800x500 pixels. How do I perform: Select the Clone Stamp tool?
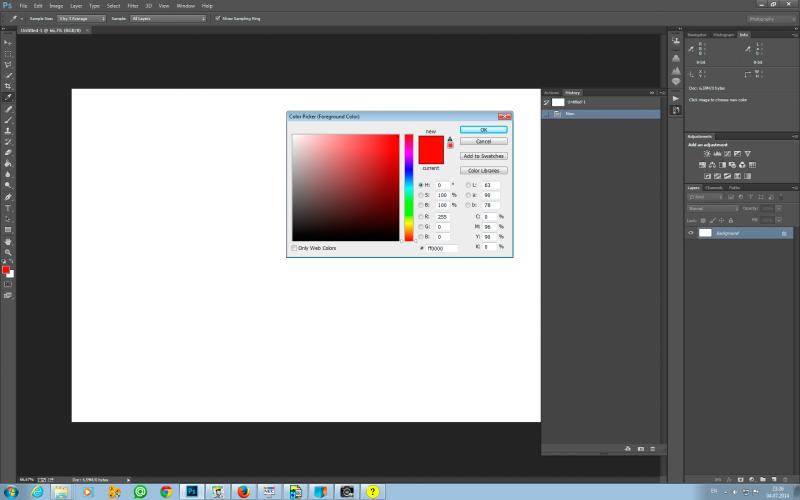coord(8,131)
